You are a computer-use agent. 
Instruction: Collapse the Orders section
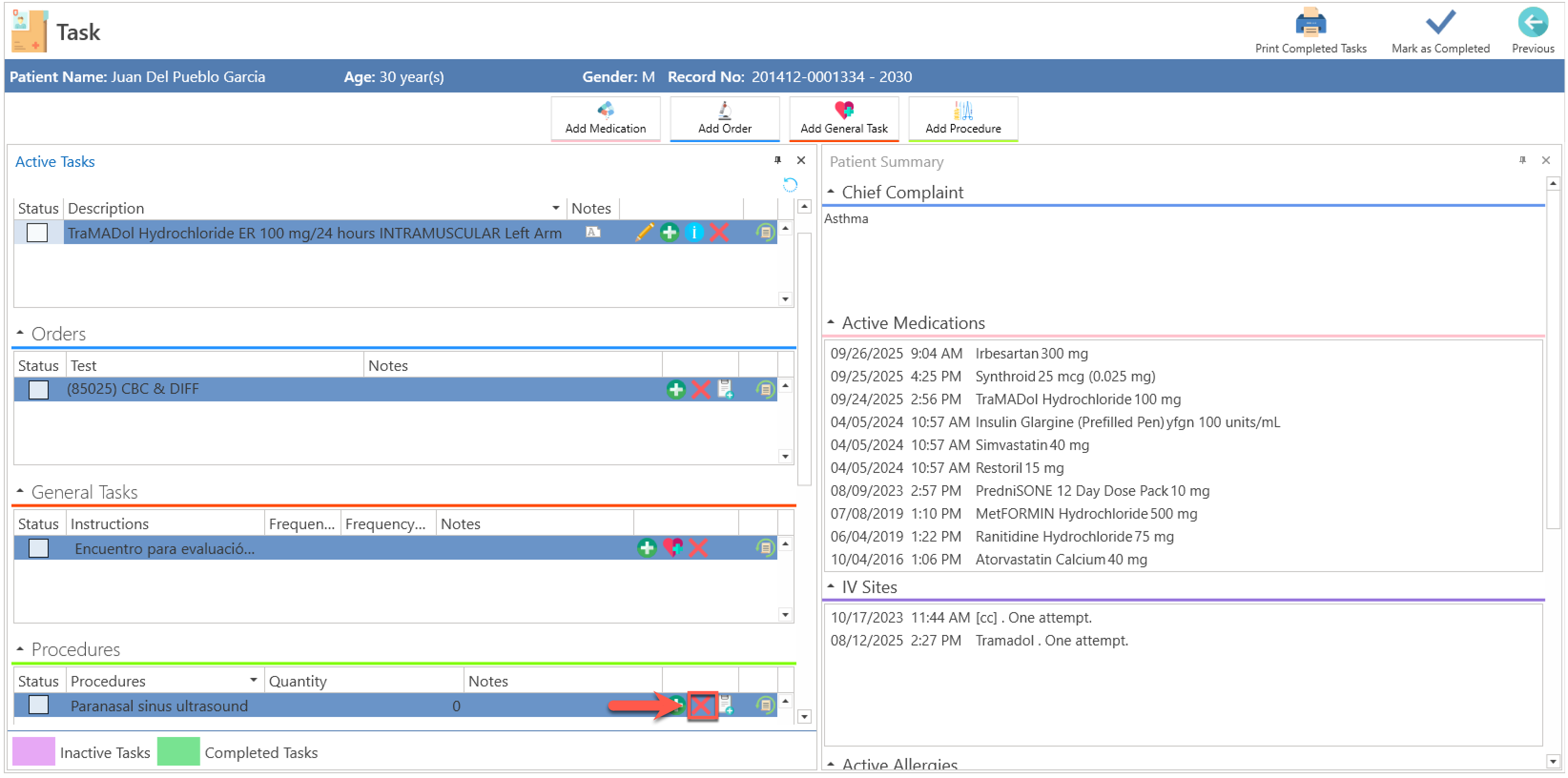coord(20,333)
